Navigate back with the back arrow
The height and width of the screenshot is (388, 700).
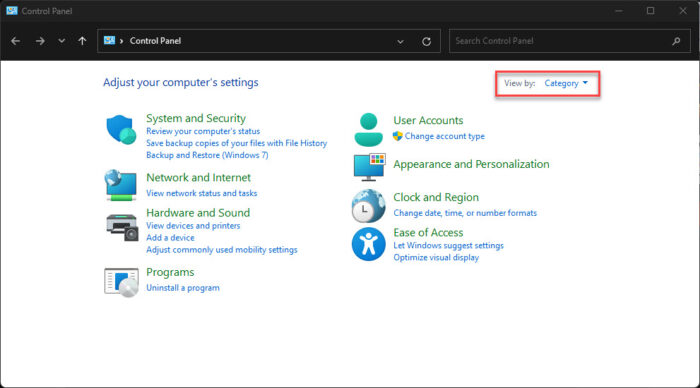click(16, 41)
